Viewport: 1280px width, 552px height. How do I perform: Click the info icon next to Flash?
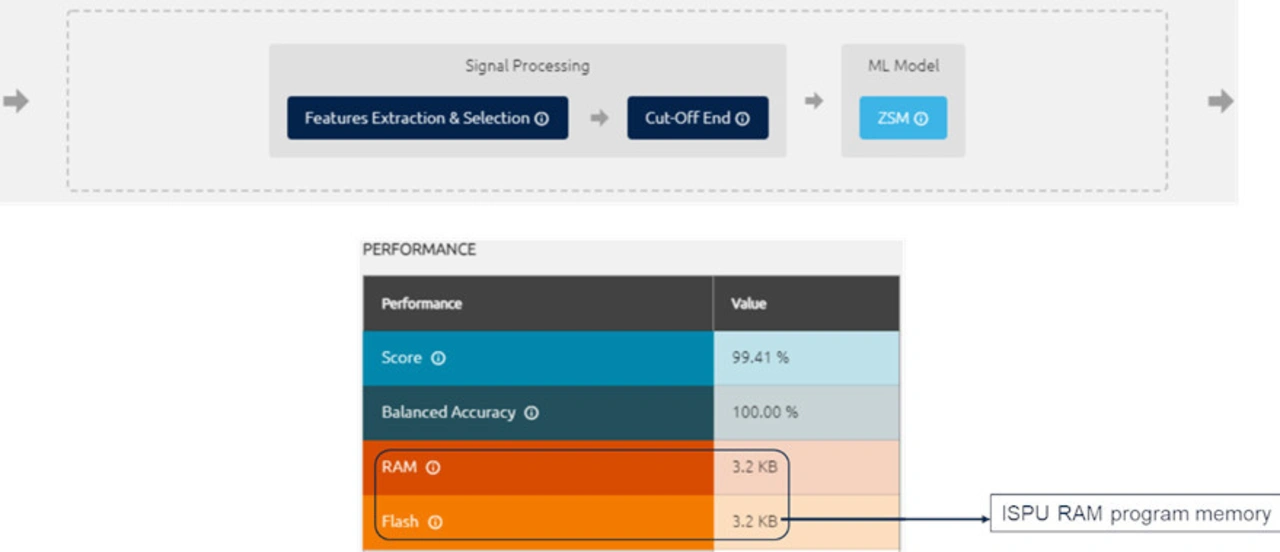coord(436,522)
